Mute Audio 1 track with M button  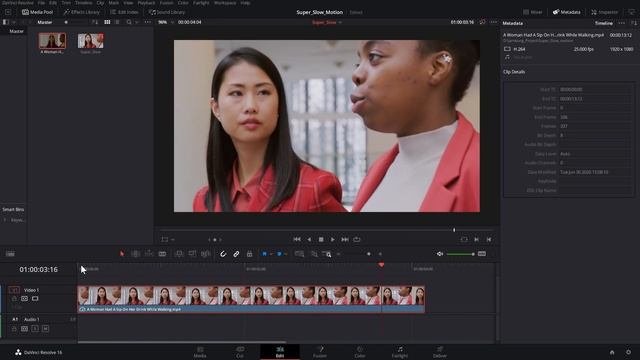[45, 329]
